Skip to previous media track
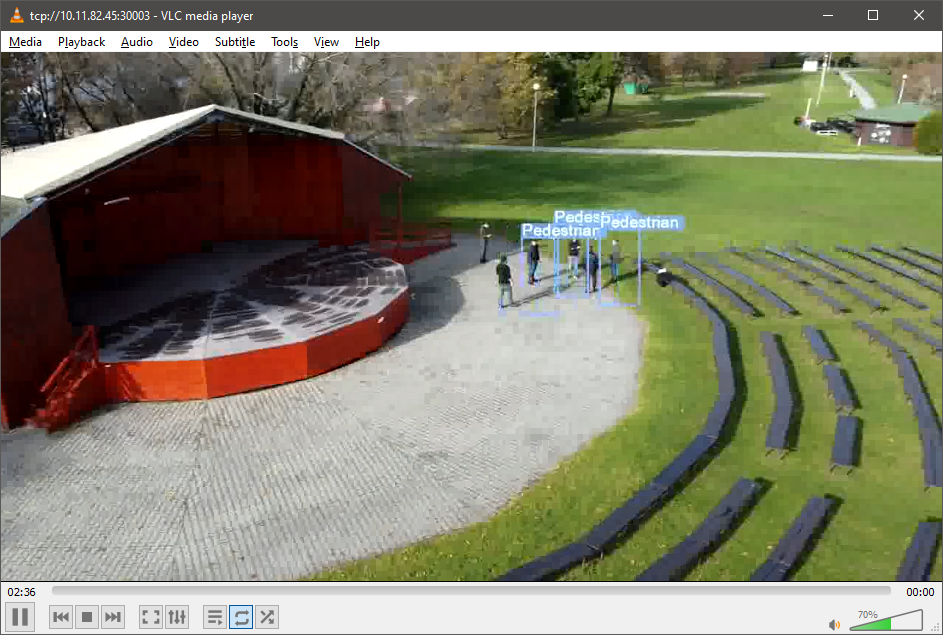Image resolution: width=943 pixels, height=635 pixels. point(61,617)
